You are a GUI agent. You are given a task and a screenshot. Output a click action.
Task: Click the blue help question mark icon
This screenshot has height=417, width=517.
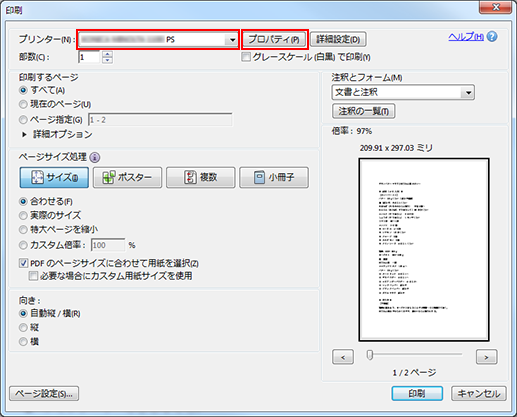coord(492,36)
